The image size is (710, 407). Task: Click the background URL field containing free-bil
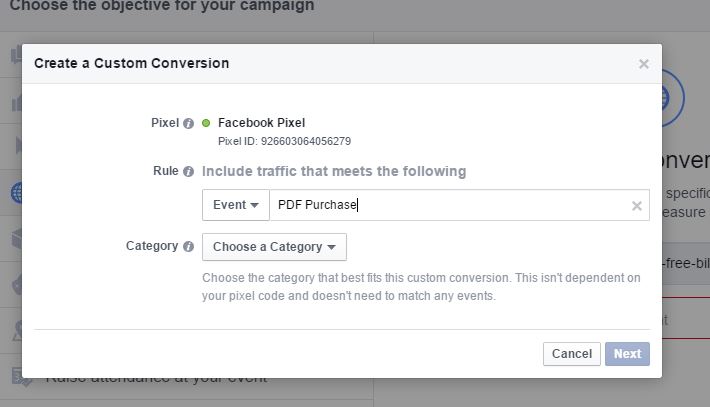click(686, 263)
